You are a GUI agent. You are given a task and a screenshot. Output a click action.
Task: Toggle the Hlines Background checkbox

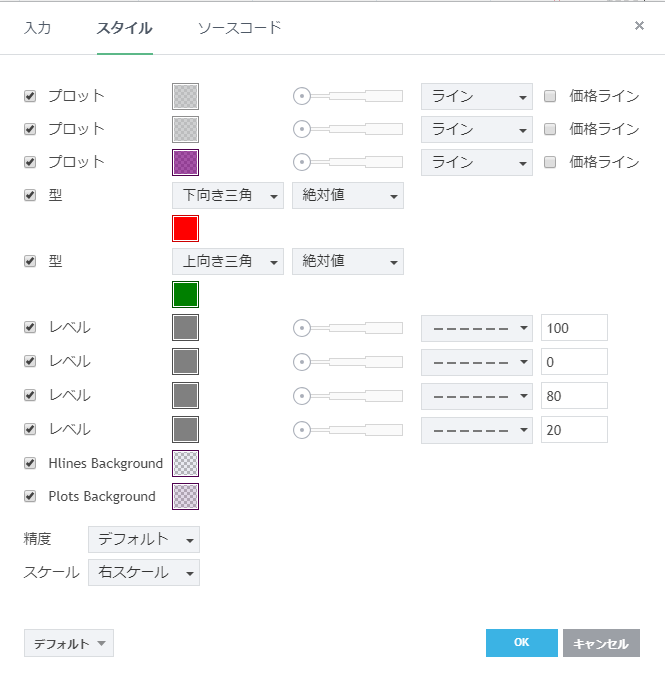click(30, 464)
